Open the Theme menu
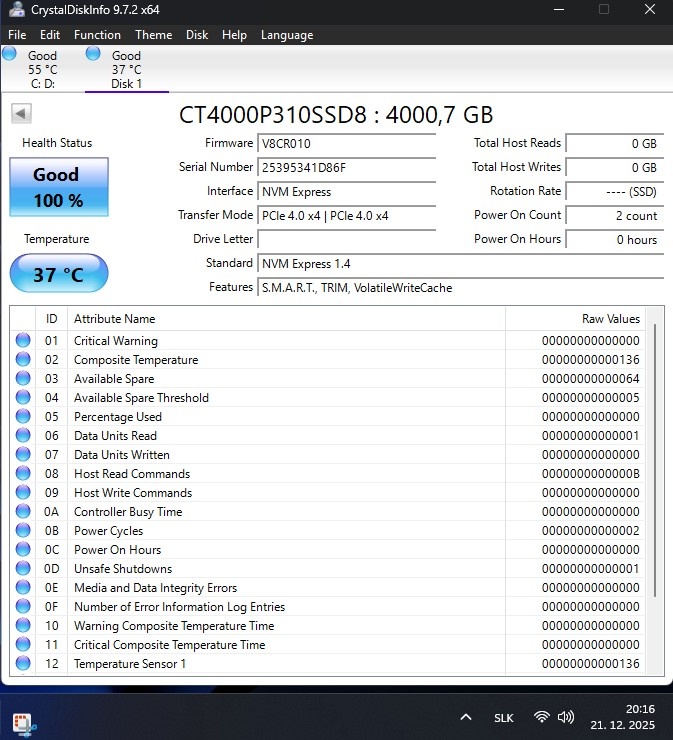 (x=153, y=35)
